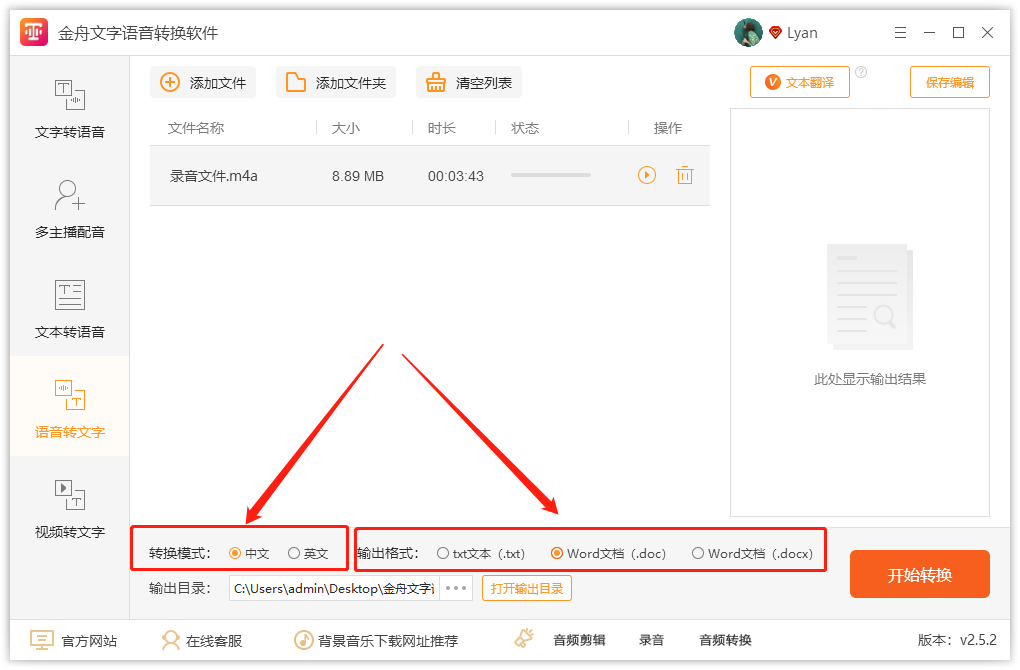Click the output result preview area
The height and width of the screenshot is (670, 1020).
pos(859,312)
